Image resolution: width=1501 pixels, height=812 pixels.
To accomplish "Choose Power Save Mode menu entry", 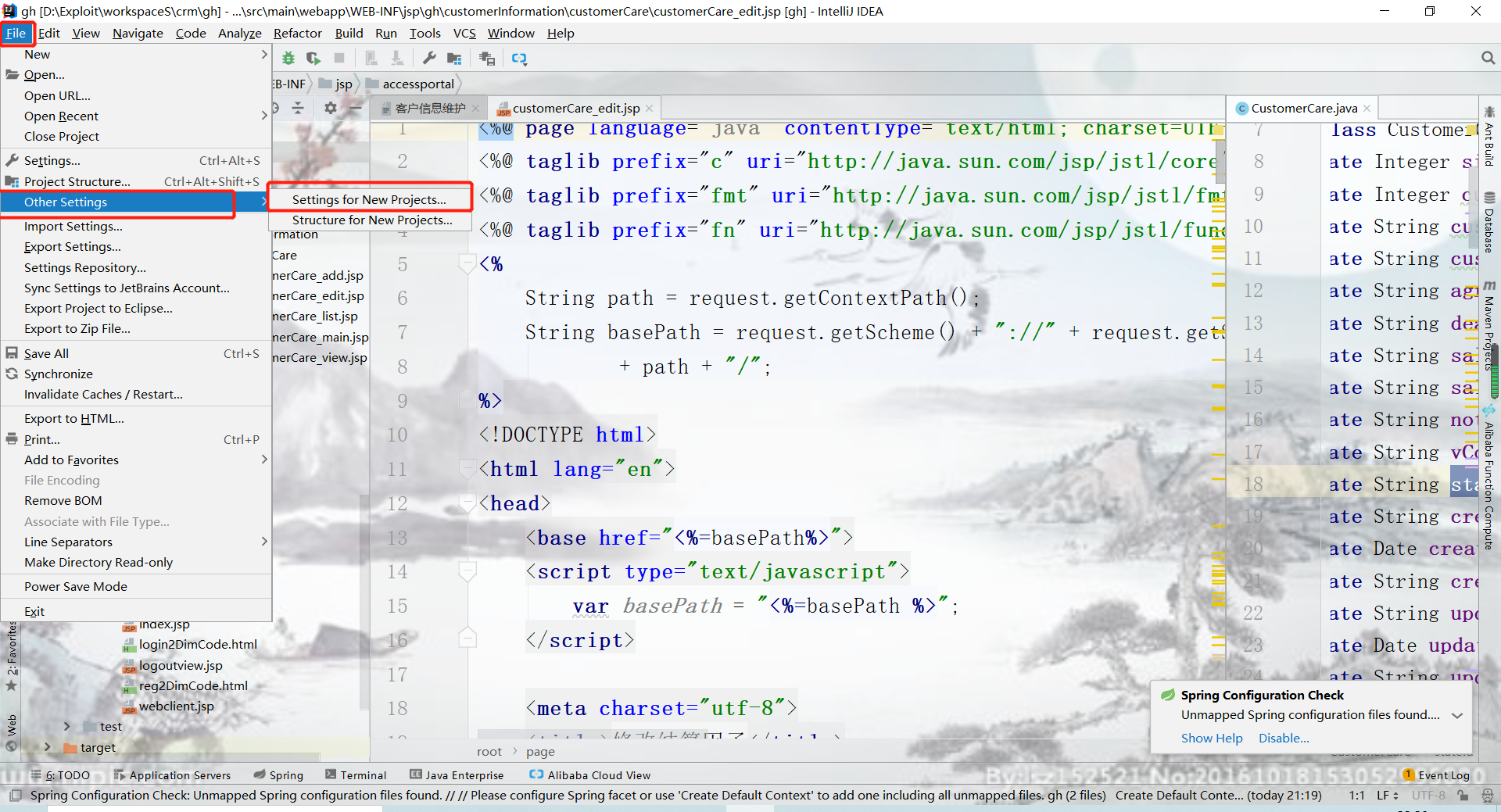I will [x=136, y=586].
